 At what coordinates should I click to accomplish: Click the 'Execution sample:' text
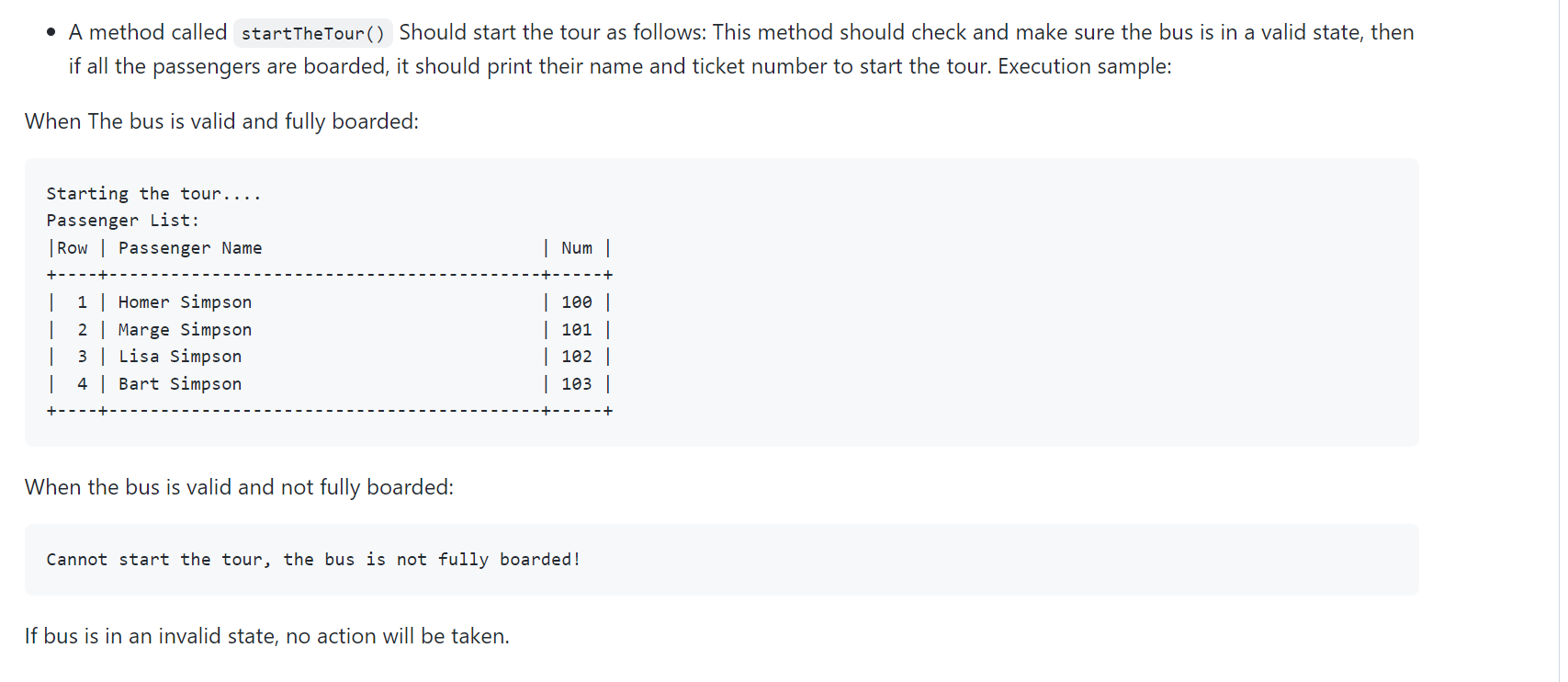click(1084, 67)
